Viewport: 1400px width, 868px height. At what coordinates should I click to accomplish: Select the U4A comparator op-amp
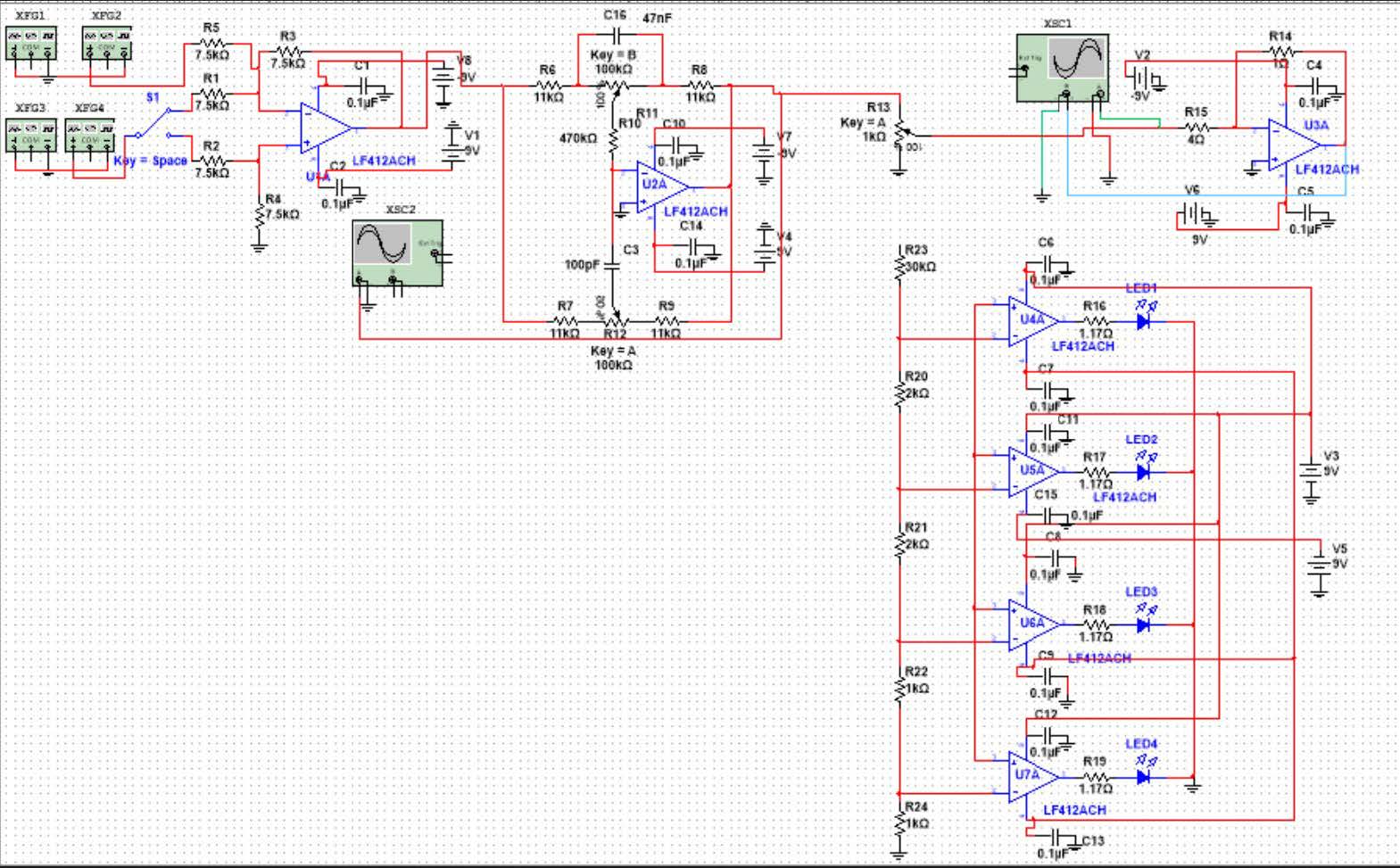point(1032,321)
